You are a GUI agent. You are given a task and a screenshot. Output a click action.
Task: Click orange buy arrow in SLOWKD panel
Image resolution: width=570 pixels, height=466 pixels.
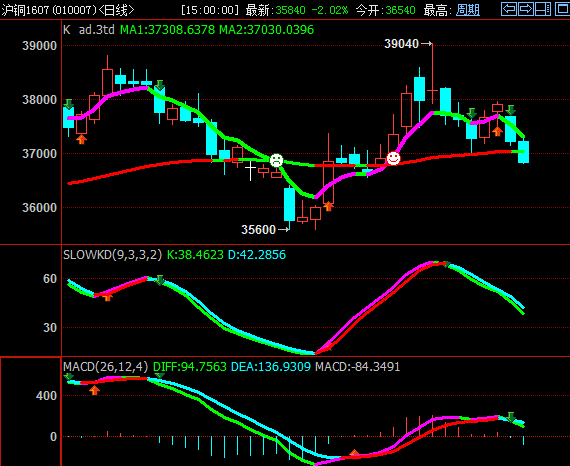(x=107, y=297)
